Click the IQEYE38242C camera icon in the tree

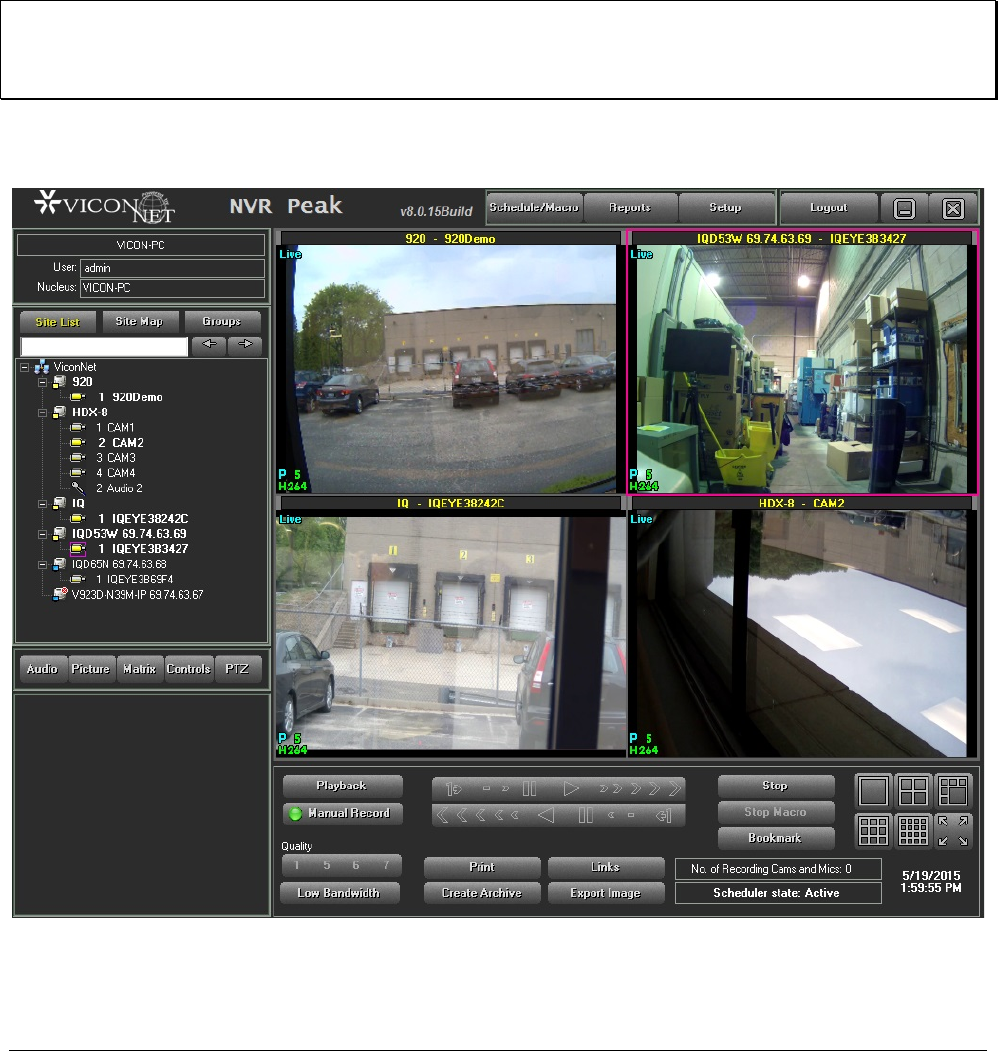coord(78,518)
